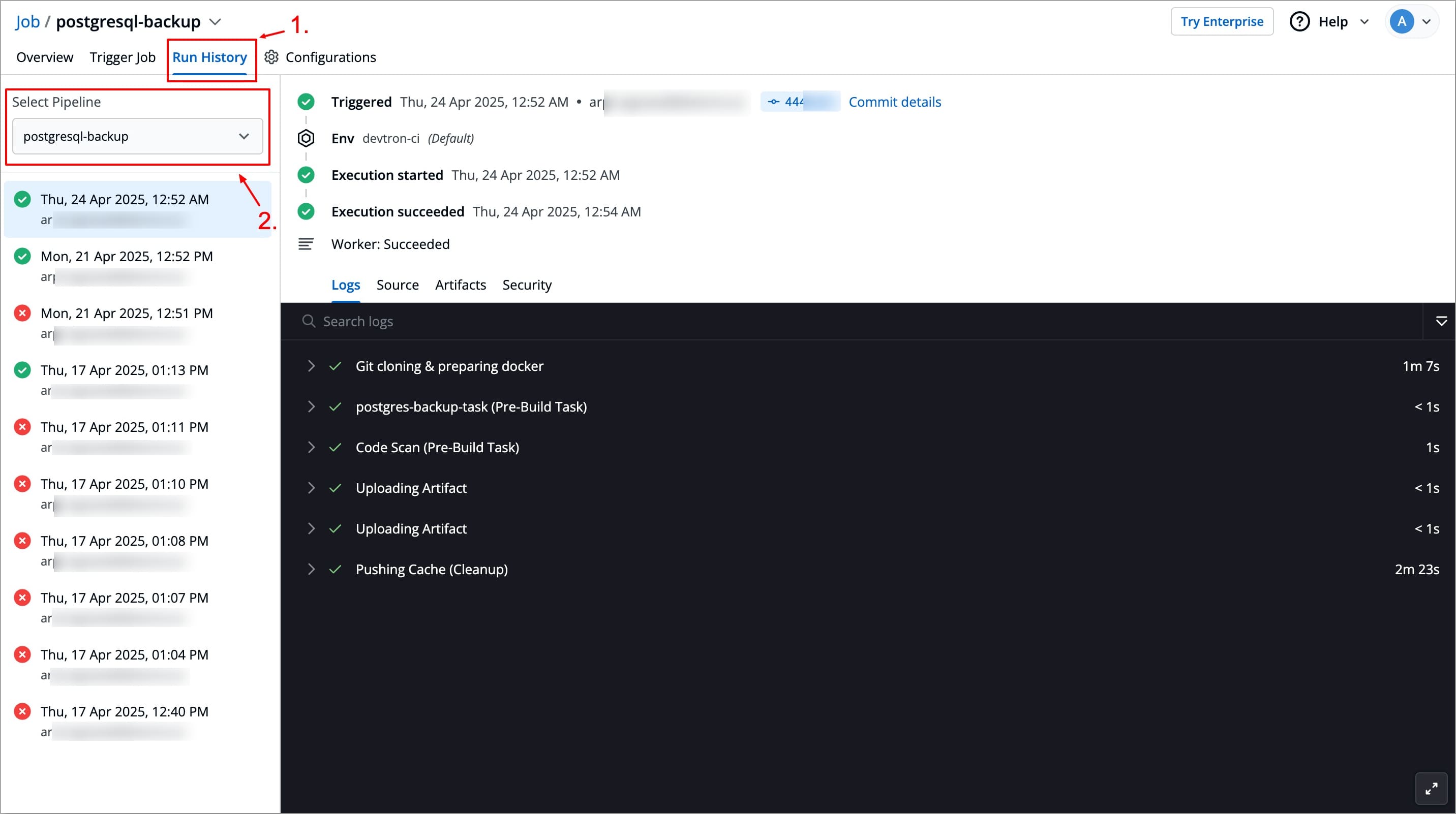The height and width of the screenshot is (814, 1456).
Task: Open the Commit details link
Action: 895,102
